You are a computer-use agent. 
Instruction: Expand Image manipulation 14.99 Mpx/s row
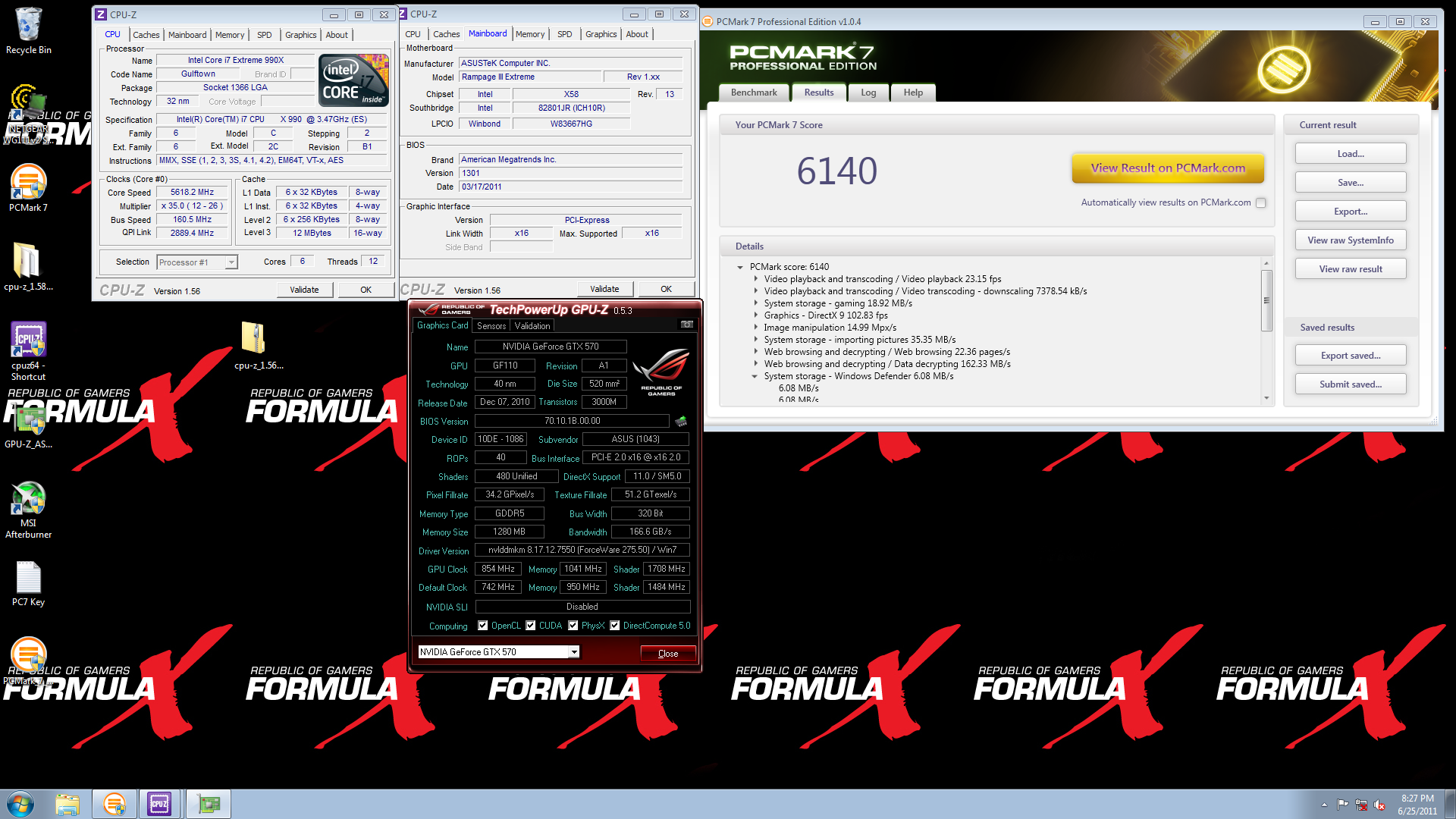coord(755,328)
